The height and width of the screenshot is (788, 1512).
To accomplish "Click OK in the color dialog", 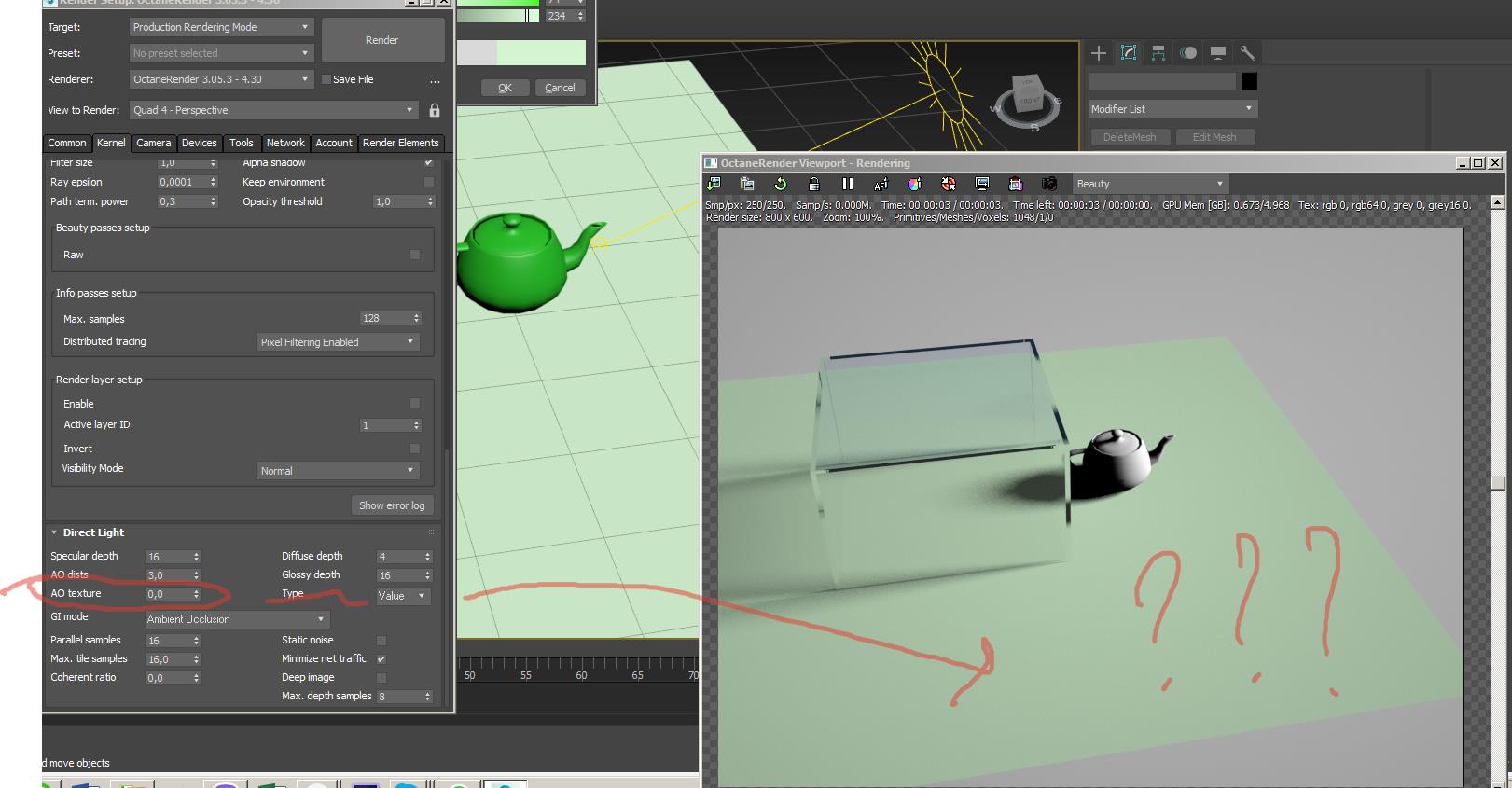I will (x=506, y=88).
